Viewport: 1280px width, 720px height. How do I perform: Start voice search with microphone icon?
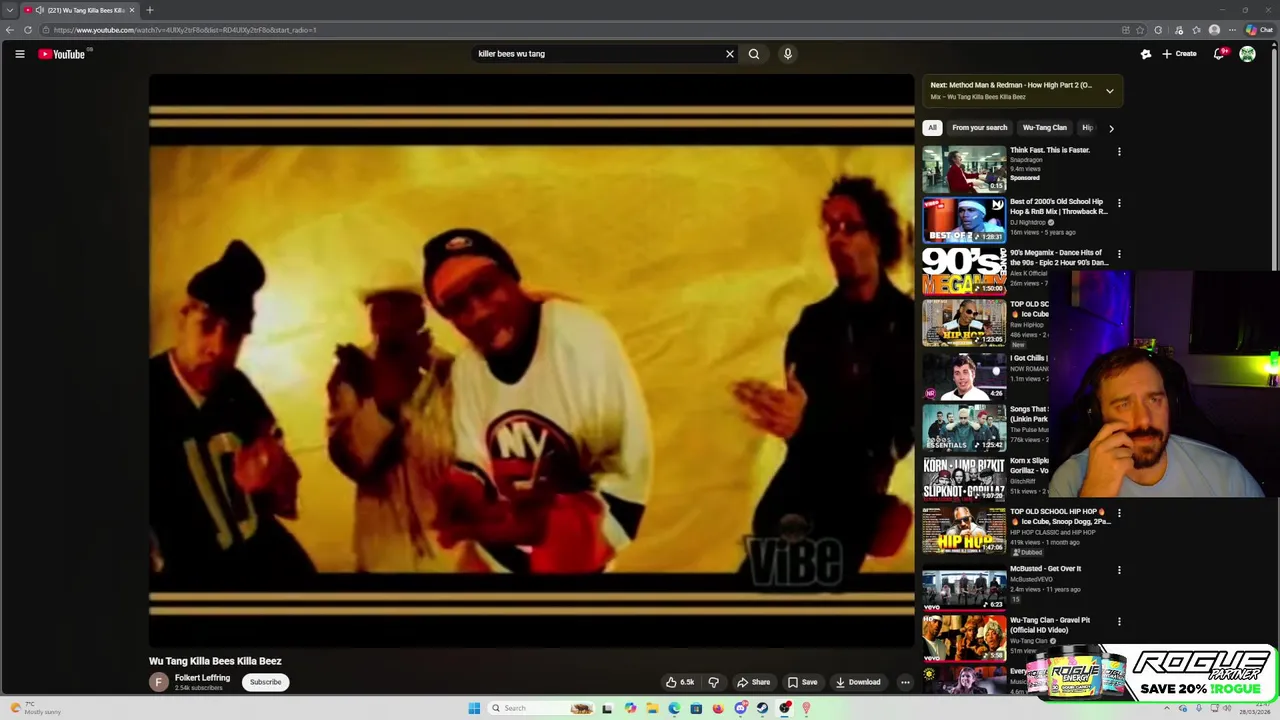788,54
